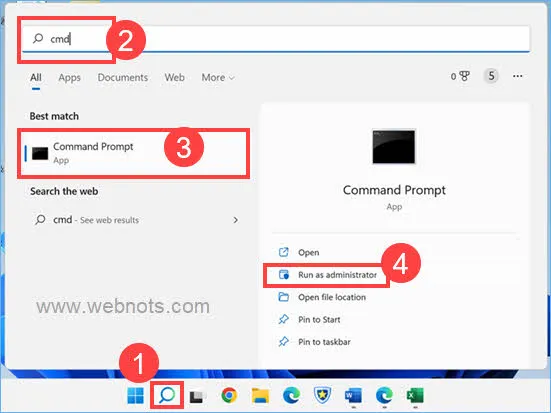The image size is (551, 413).
Task: Launch Google Chrome from the taskbar
Action: pyautogui.click(x=229, y=396)
